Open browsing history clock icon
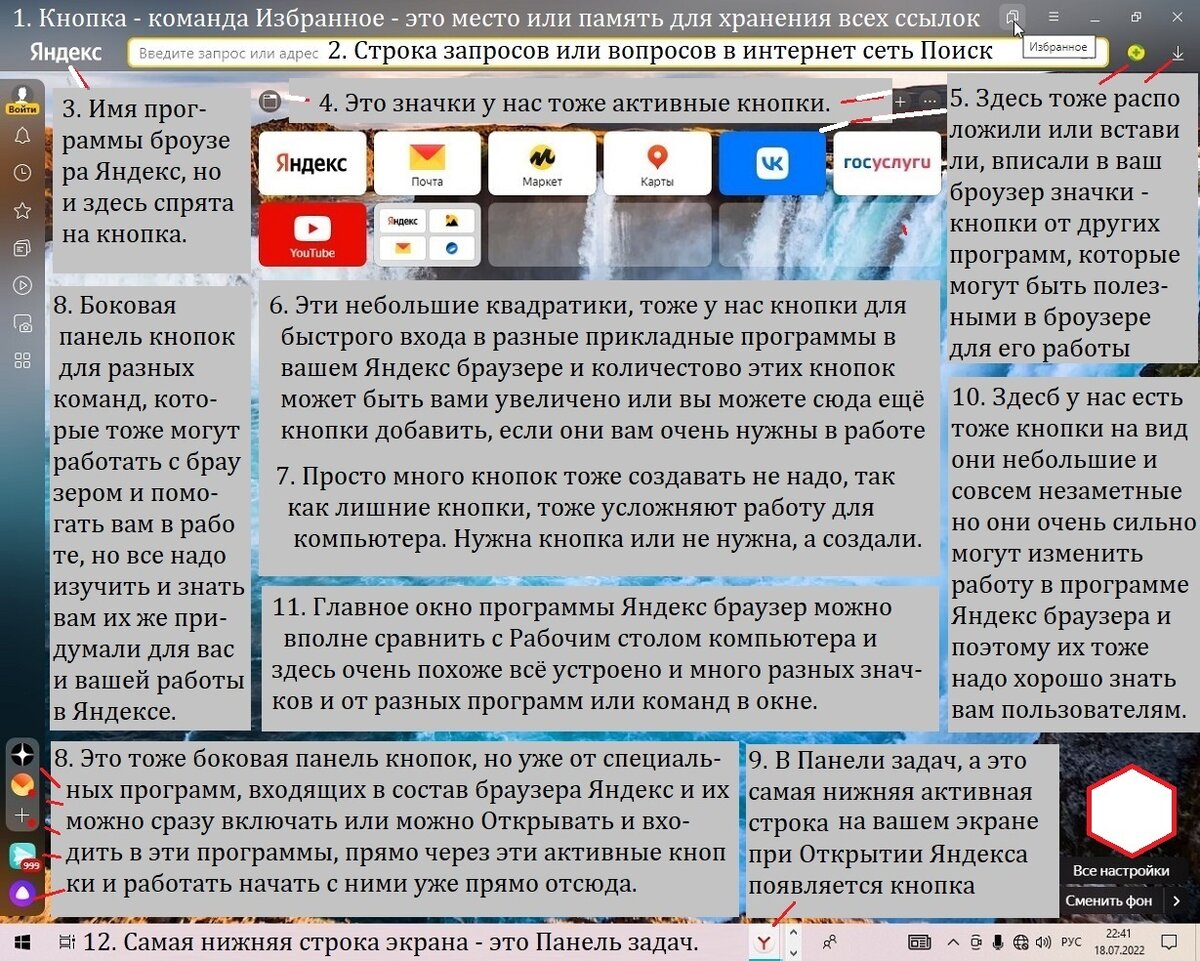 (22, 173)
